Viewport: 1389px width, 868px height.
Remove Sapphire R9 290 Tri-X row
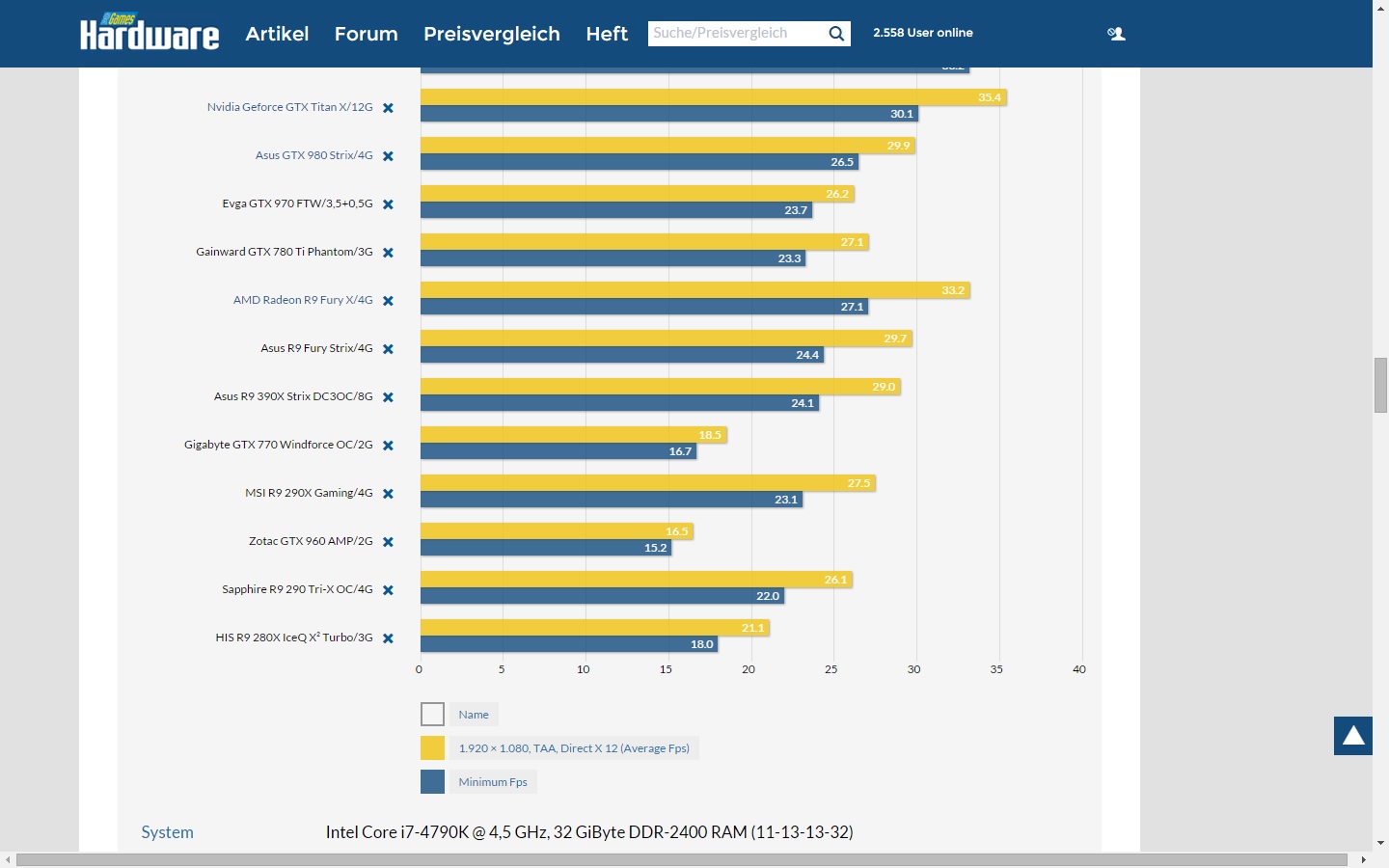(388, 590)
